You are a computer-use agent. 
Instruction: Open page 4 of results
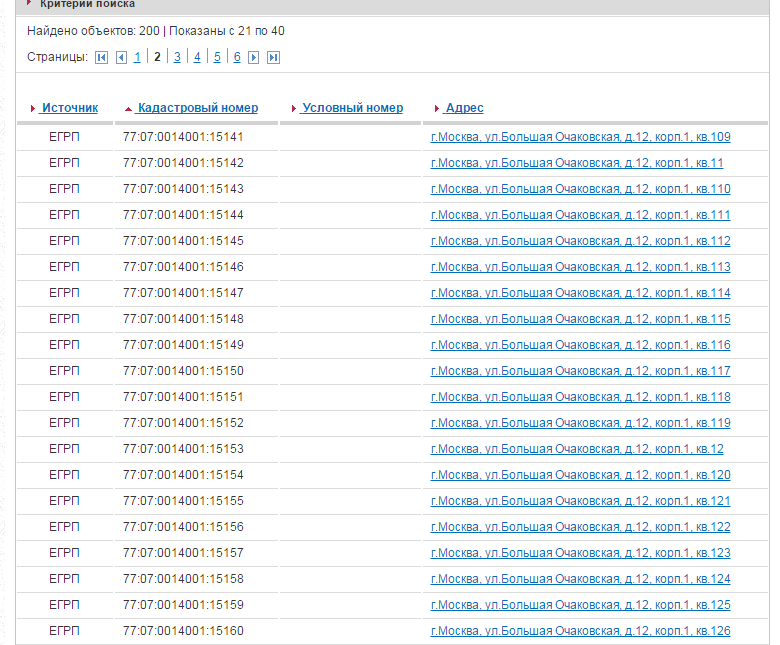tap(197, 57)
